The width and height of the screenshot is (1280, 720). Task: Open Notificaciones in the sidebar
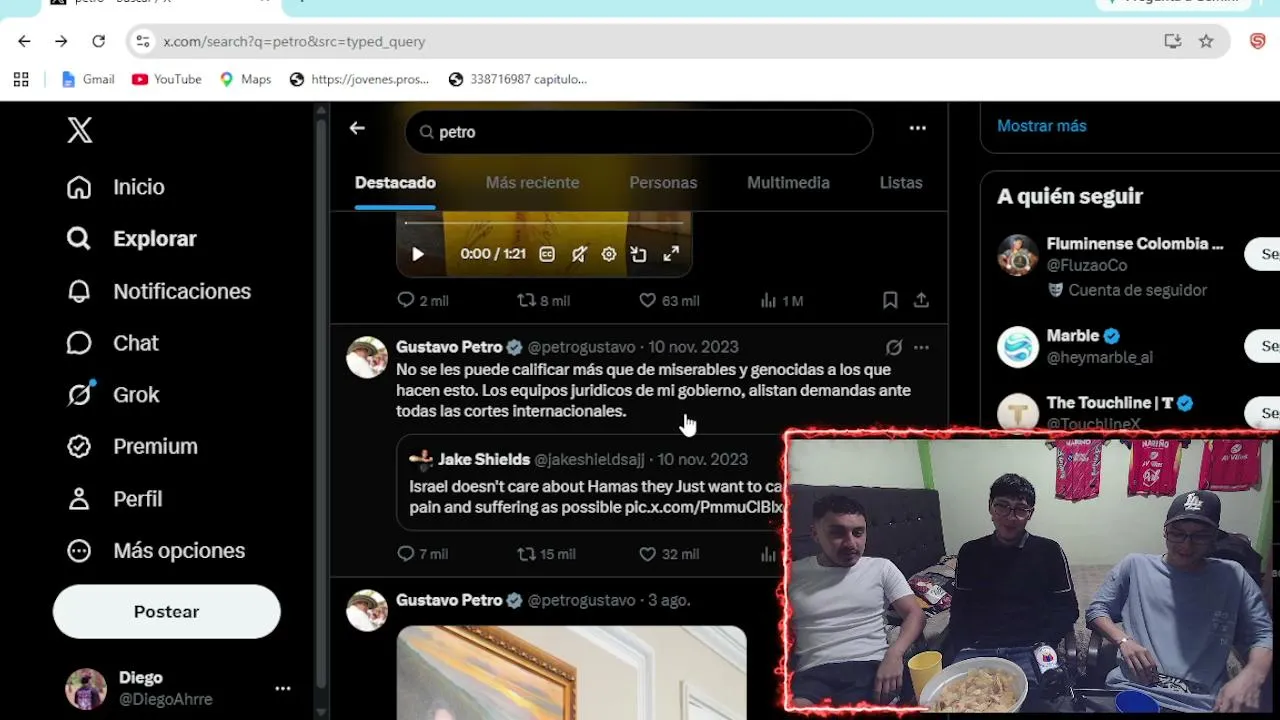[x=158, y=291]
